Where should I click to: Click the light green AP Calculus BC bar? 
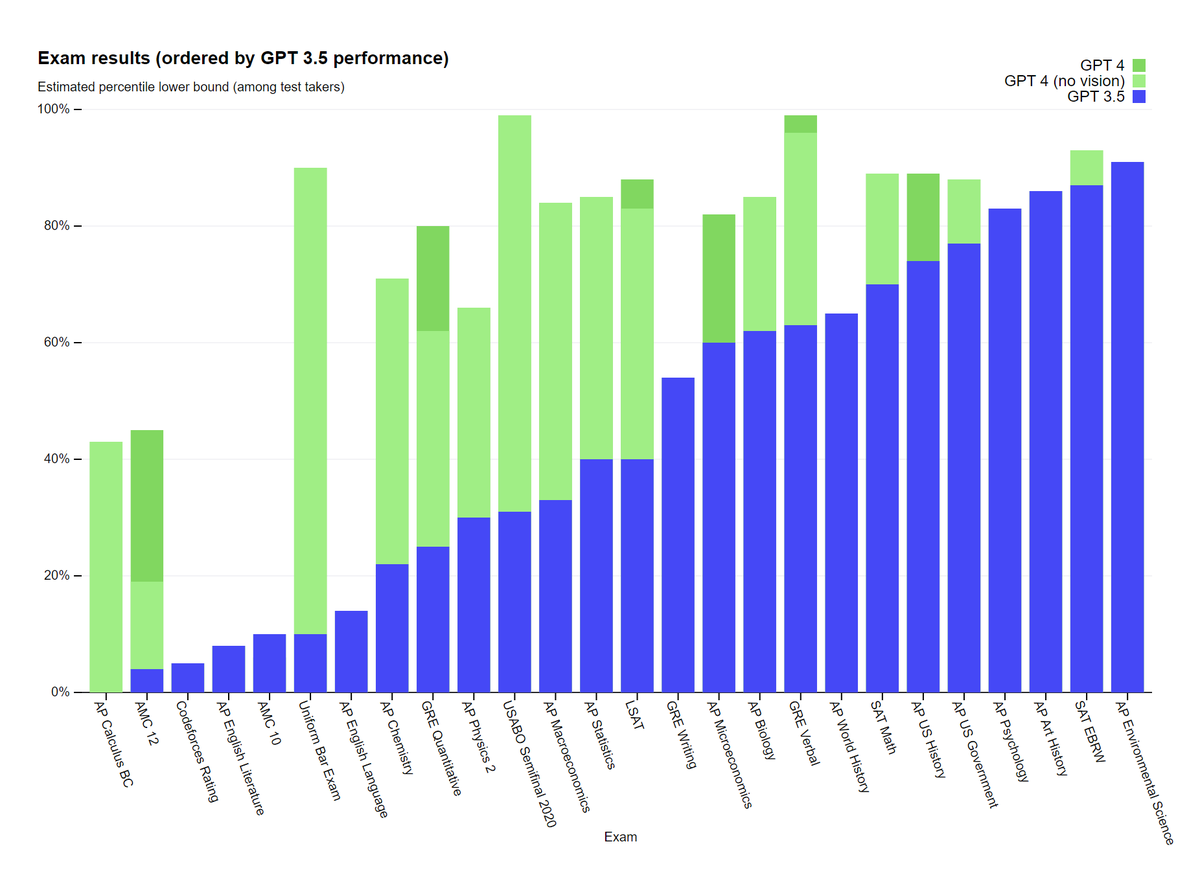coord(106,567)
